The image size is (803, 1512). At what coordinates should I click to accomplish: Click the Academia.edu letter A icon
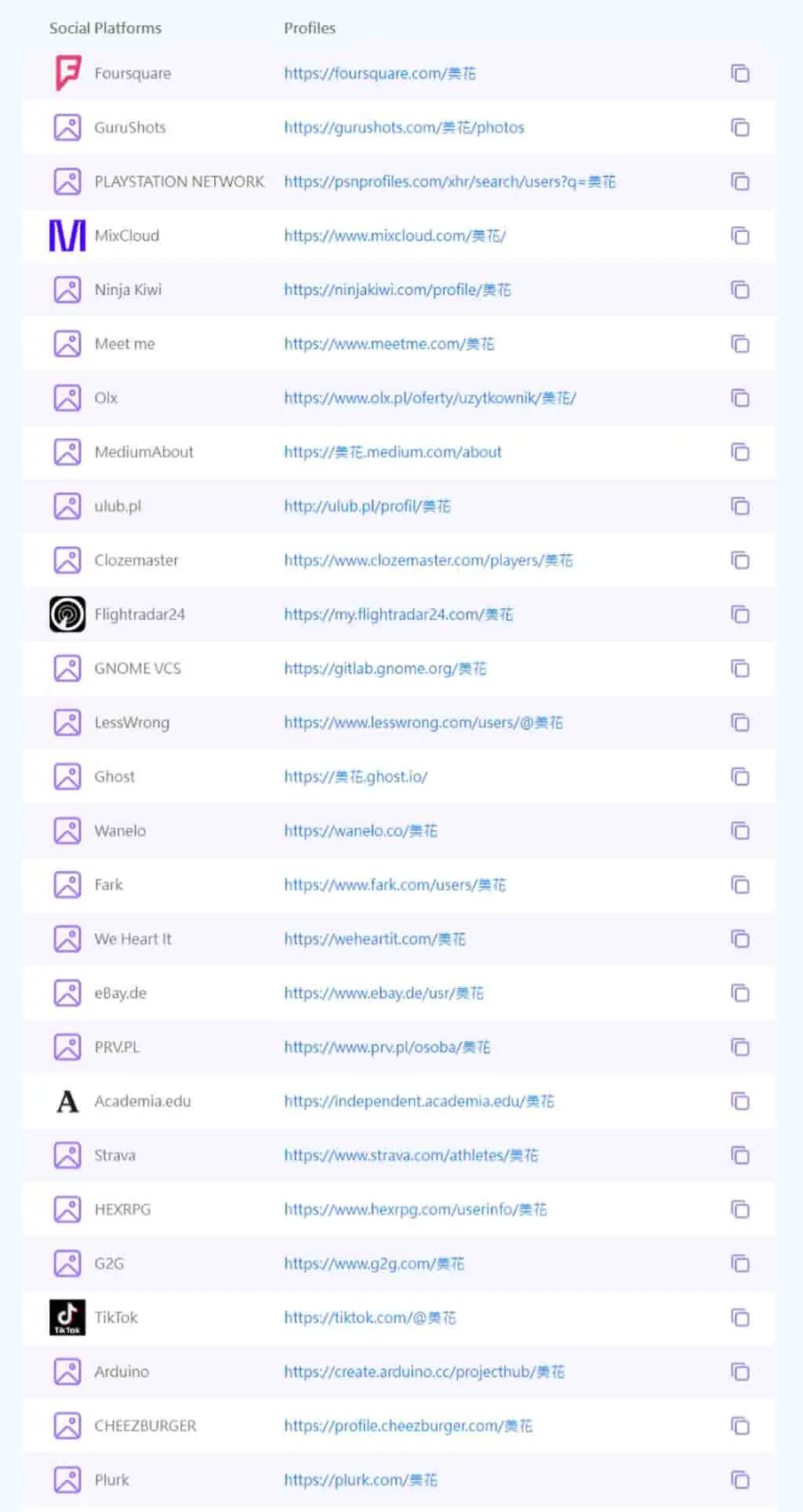tap(67, 1101)
